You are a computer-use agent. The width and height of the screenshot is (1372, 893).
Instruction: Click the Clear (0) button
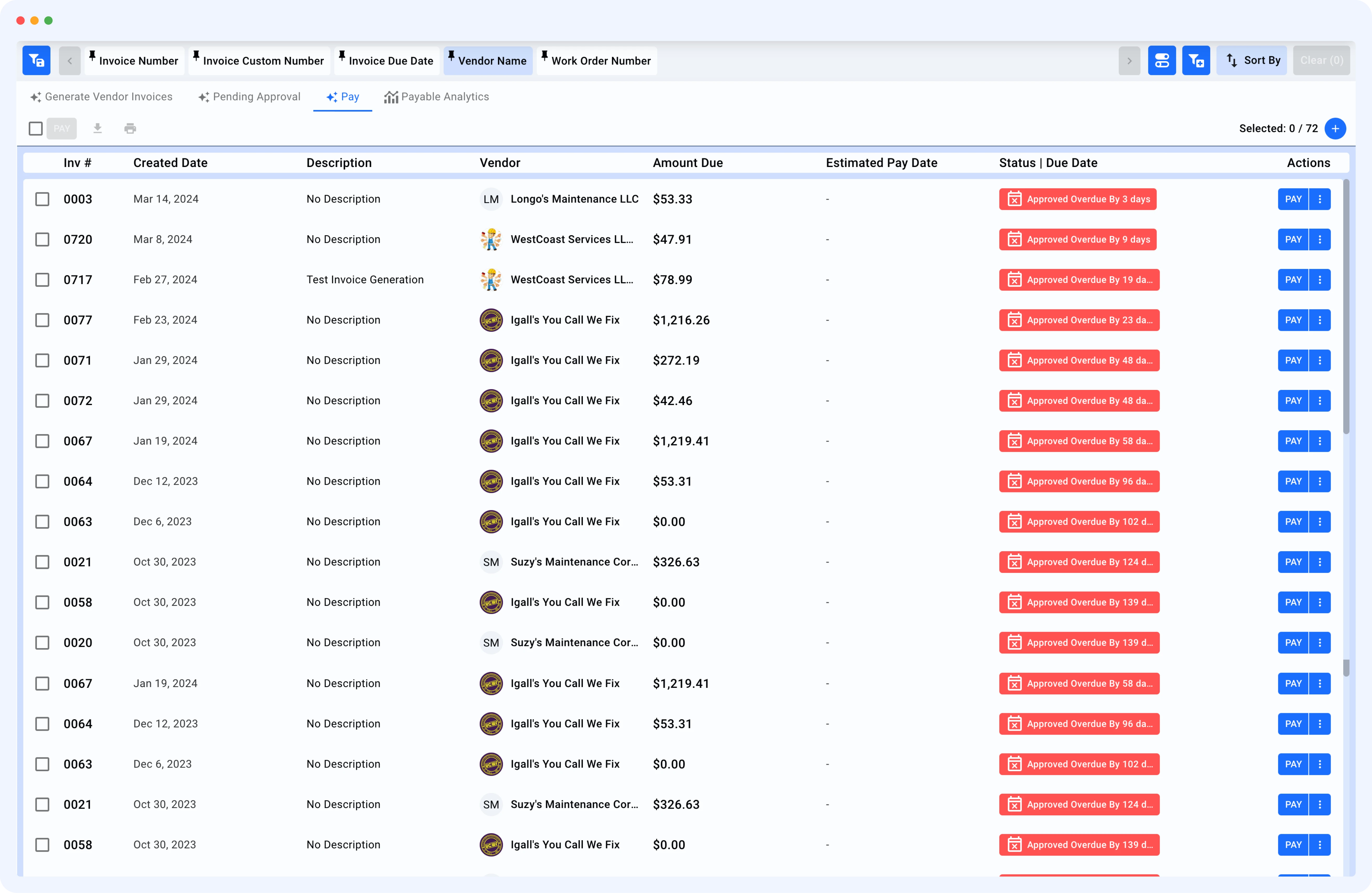pyautogui.click(x=1321, y=60)
